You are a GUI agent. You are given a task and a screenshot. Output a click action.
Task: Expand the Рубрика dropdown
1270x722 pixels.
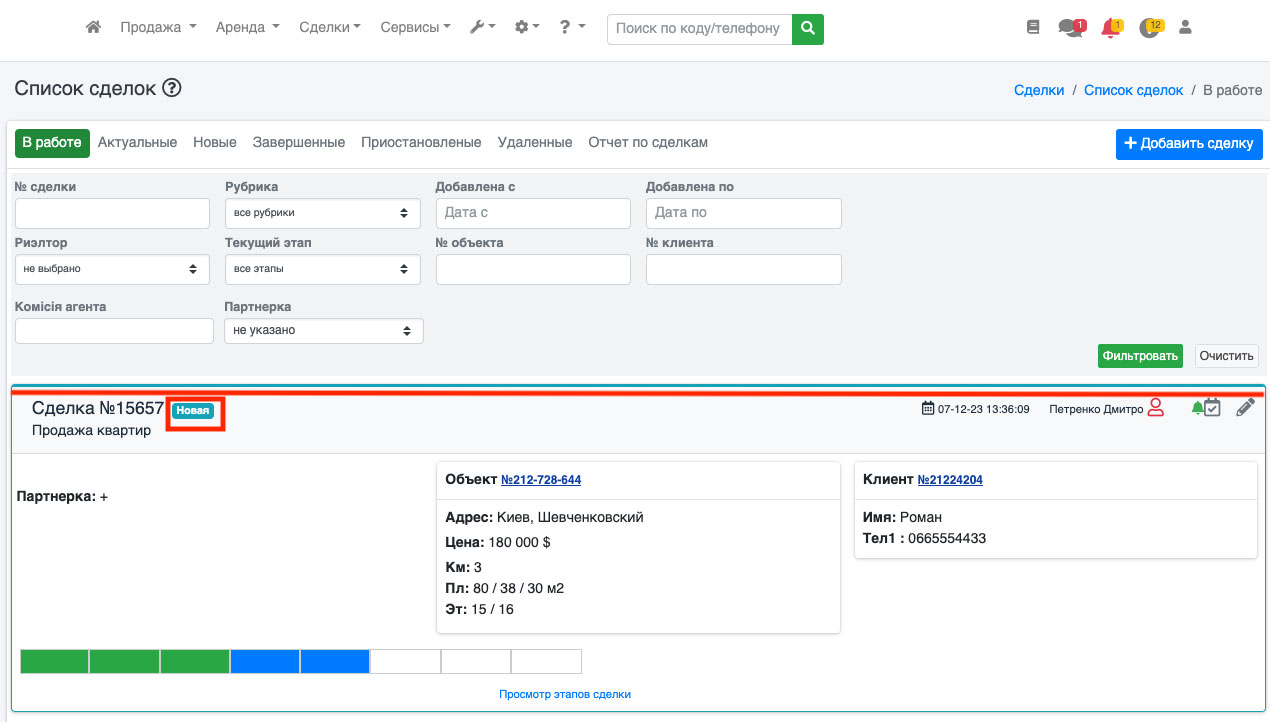(x=322, y=213)
